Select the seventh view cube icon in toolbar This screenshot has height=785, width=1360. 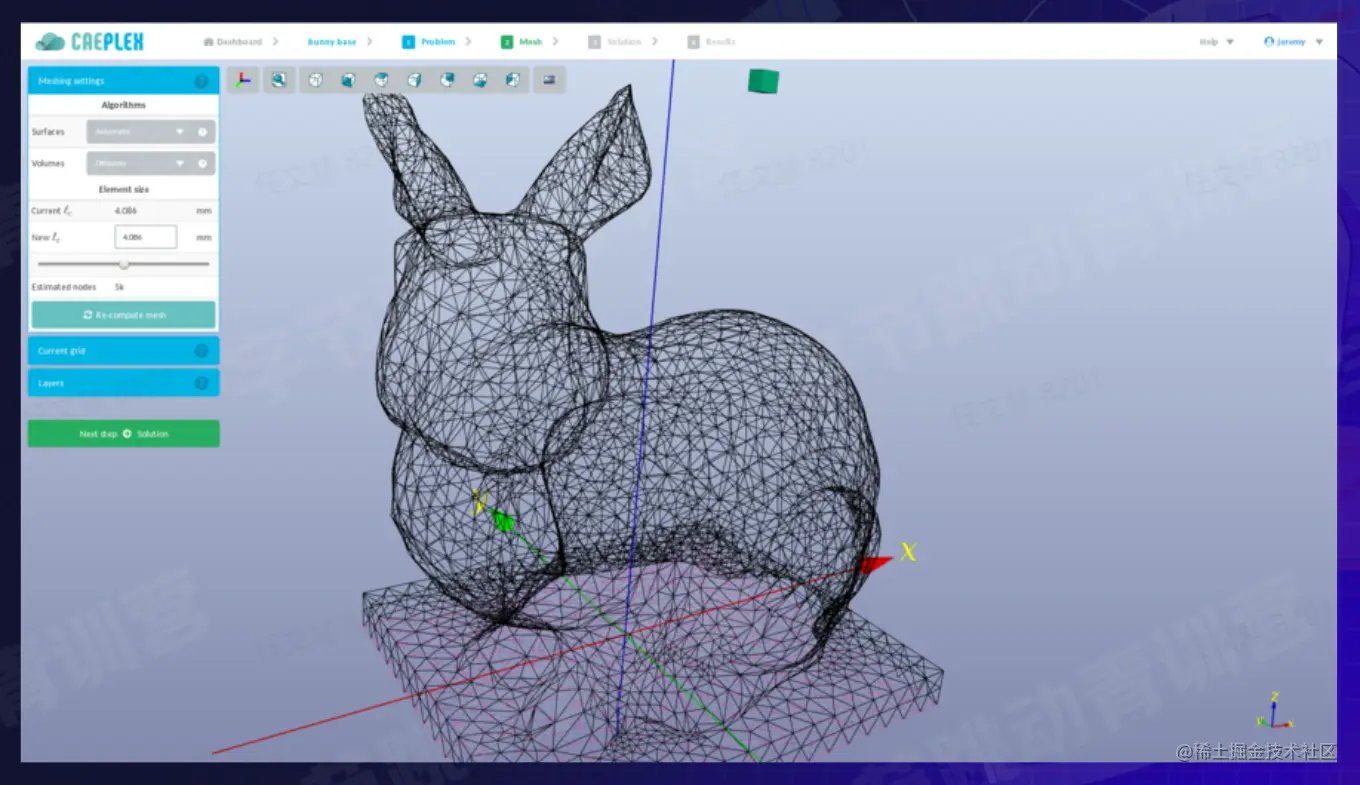click(512, 80)
